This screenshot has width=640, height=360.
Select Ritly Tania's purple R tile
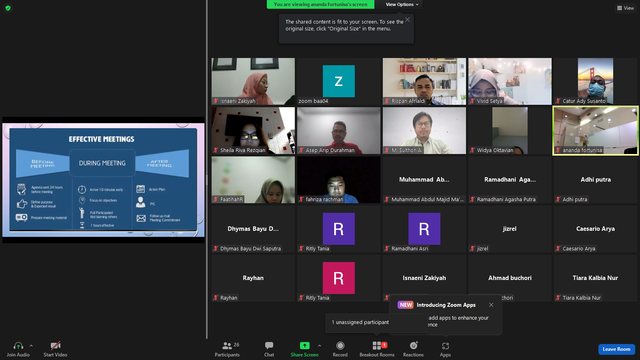[x=338, y=229]
